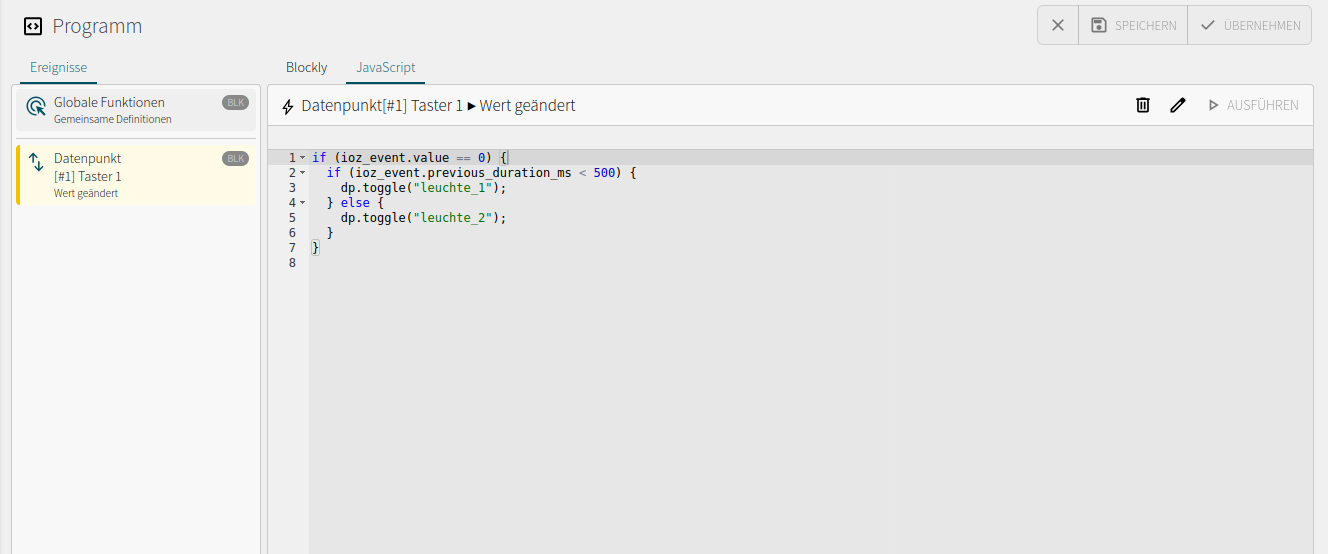Click the Globale Funktionen cursor icon
The width and height of the screenshot is (1328, 554).
[x=36, y=107]
